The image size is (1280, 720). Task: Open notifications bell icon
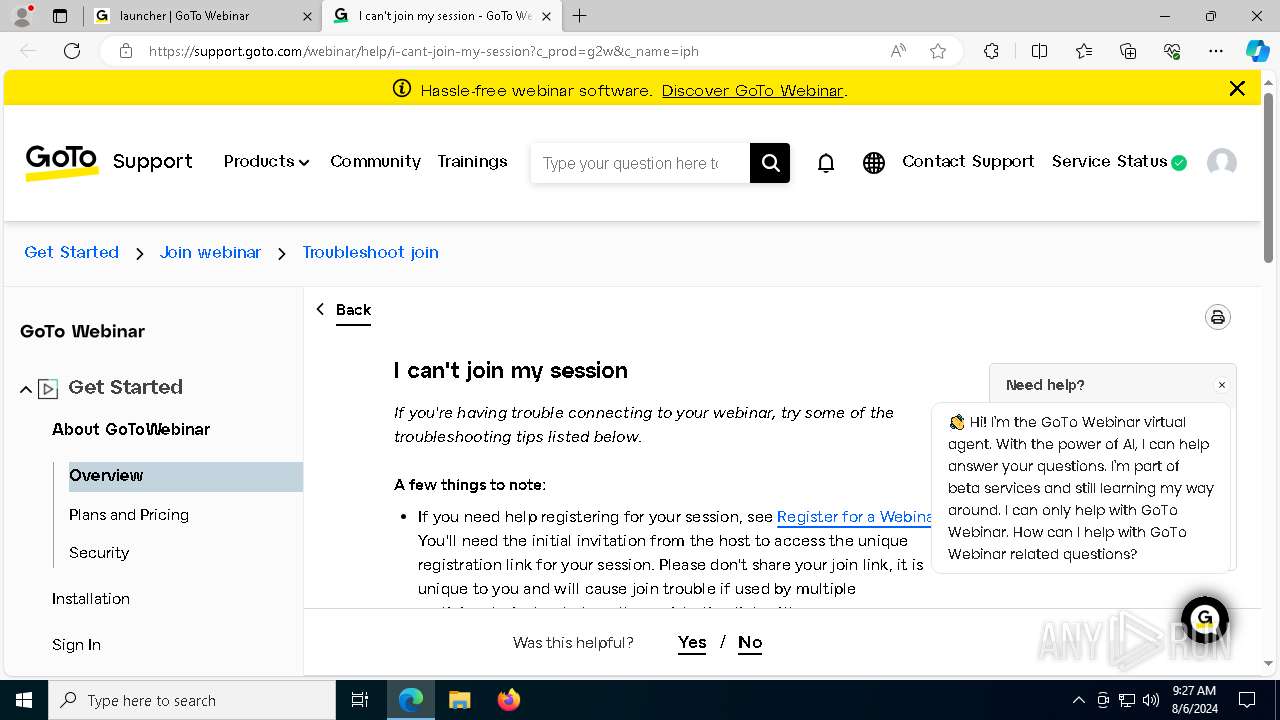click(826, 163)
